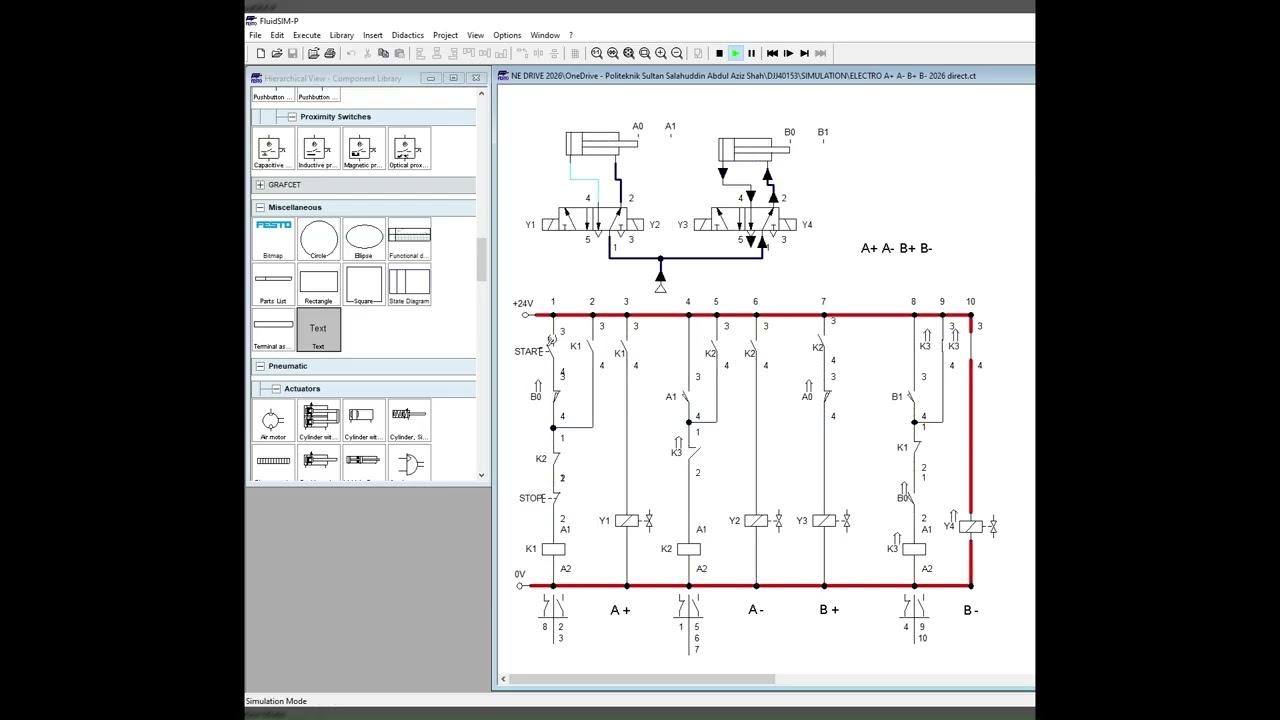Click the Standard size zoom icon

(x=597, y=53)
